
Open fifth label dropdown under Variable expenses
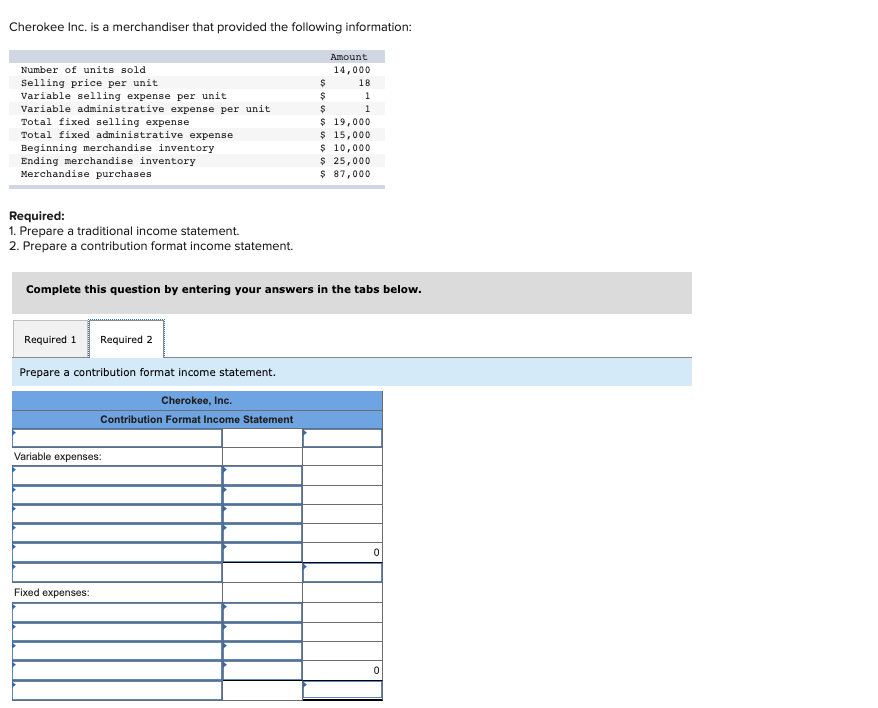point(117,553)
